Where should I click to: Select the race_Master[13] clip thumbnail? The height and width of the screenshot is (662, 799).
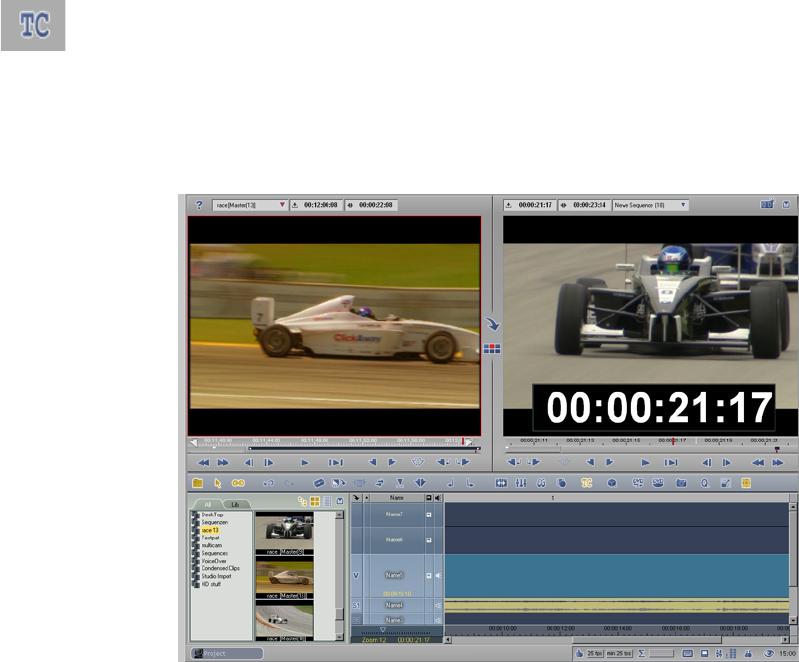285,575
